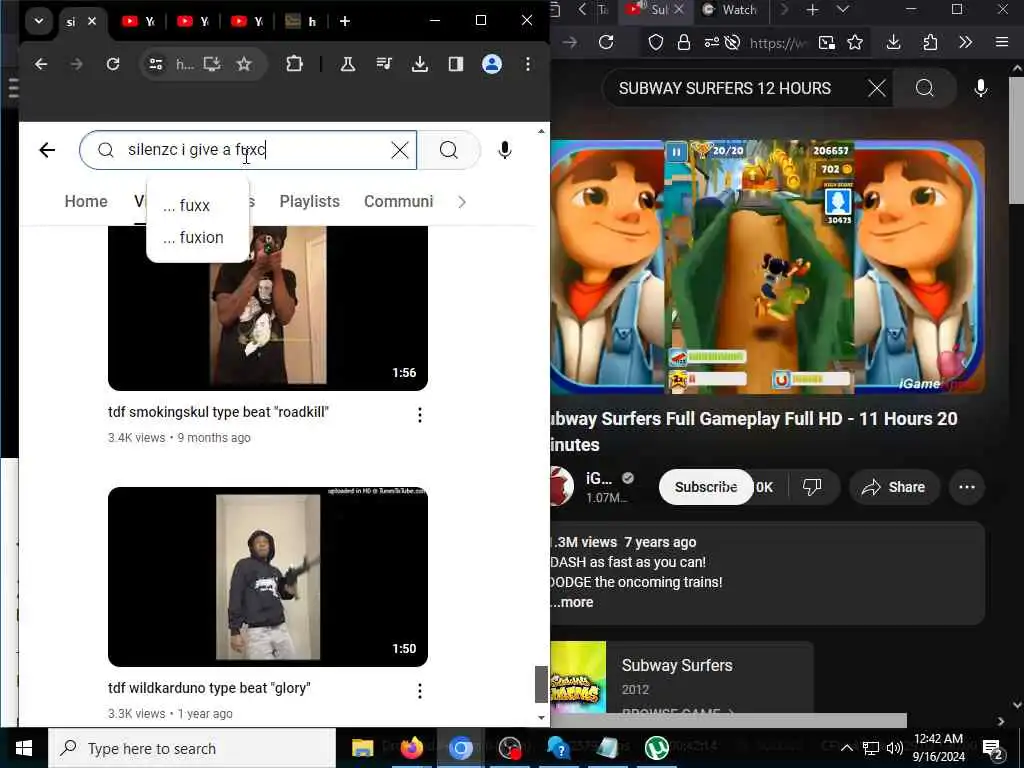Image resolution: width=1024 pixels, height=768 pixels.
Task: Choose the 'fuxion' spelling suggestion
Action: [193, 237]
